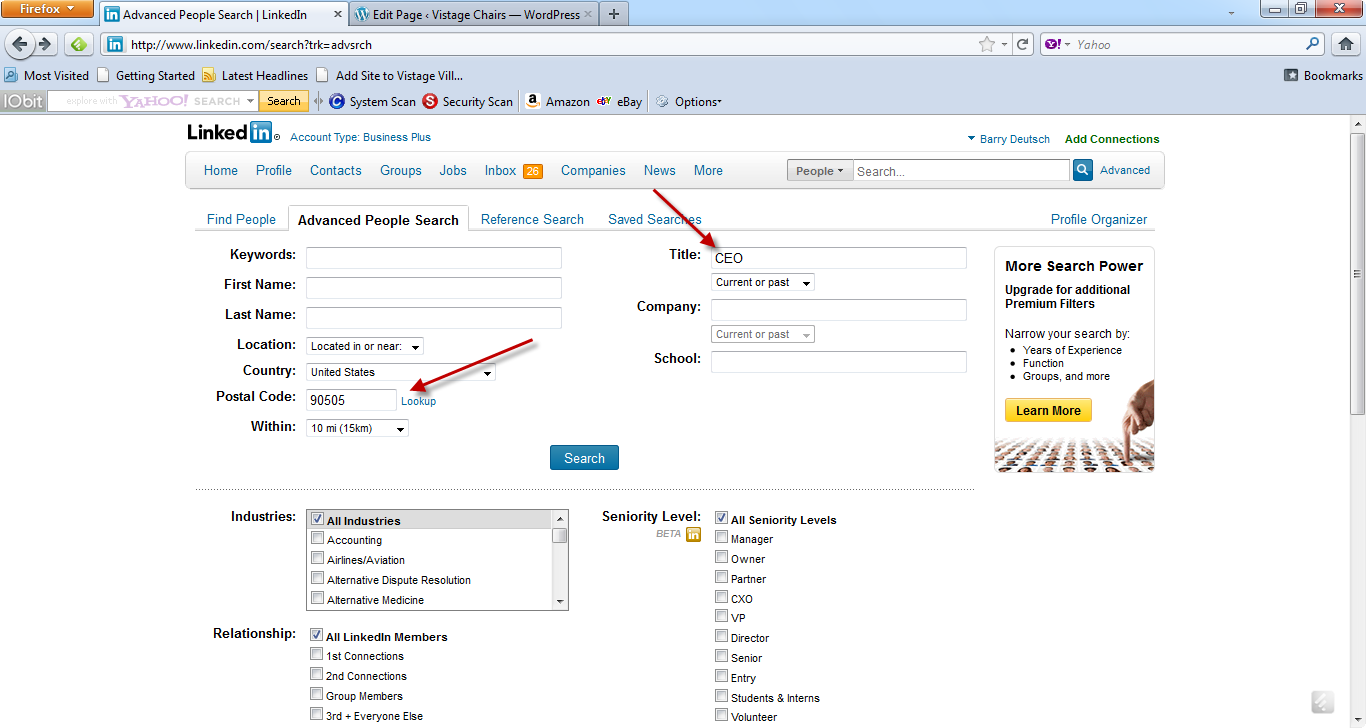Click the blue Search button
The image size is (1366, 728).
(584, 458)
